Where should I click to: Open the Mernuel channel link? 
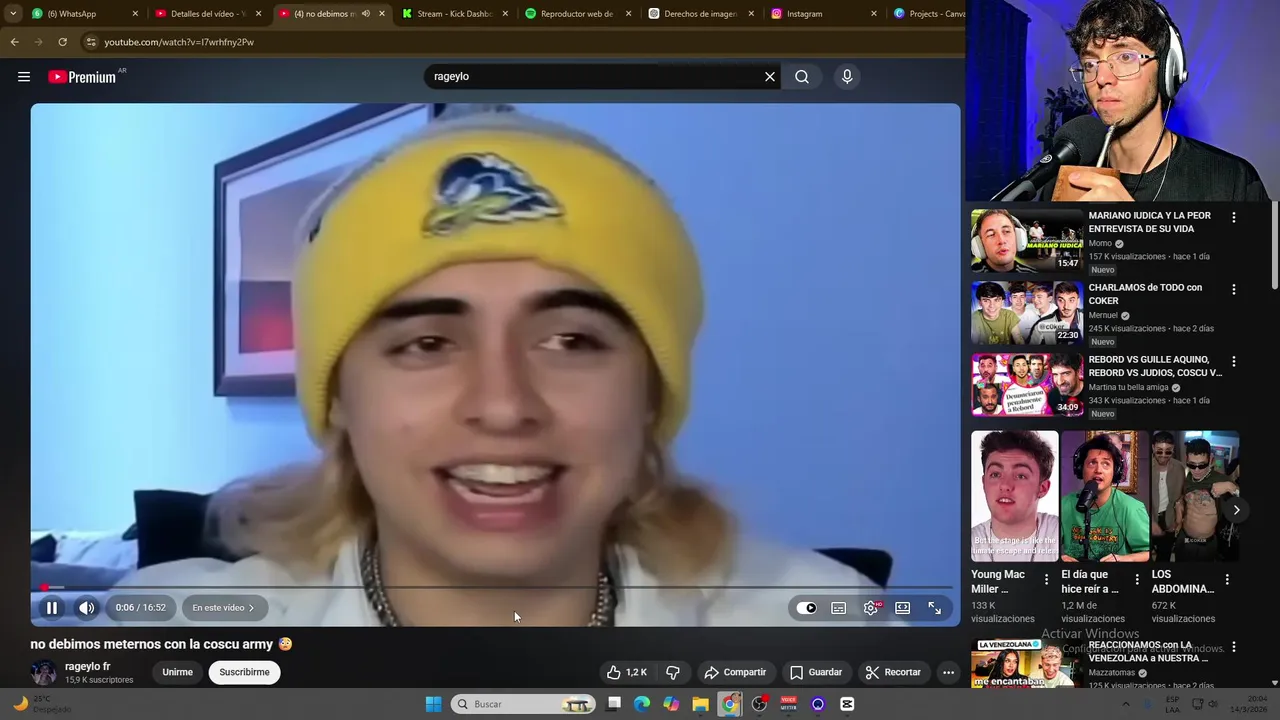[1103, 316]
